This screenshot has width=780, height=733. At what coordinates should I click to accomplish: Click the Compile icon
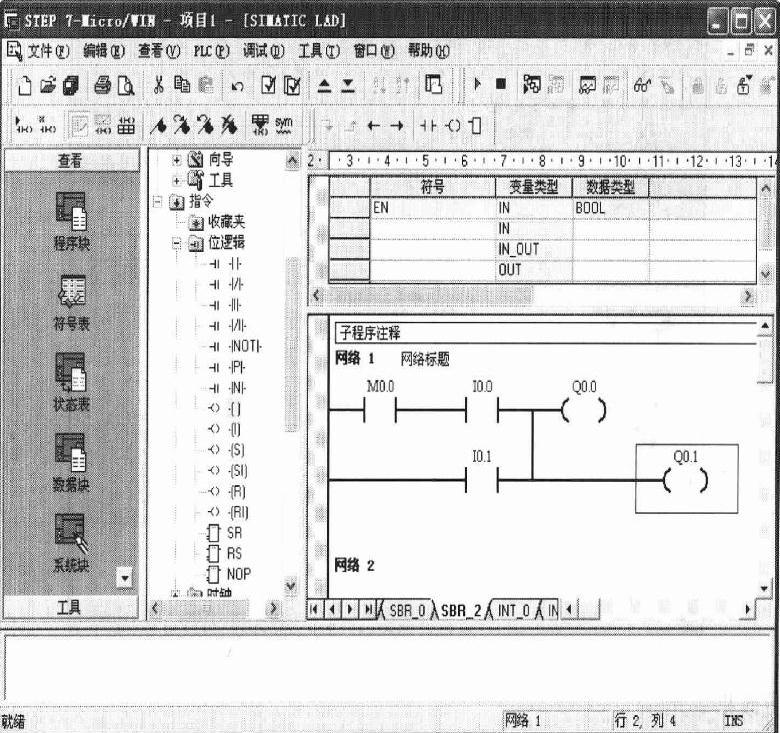(x=269, y=86)
